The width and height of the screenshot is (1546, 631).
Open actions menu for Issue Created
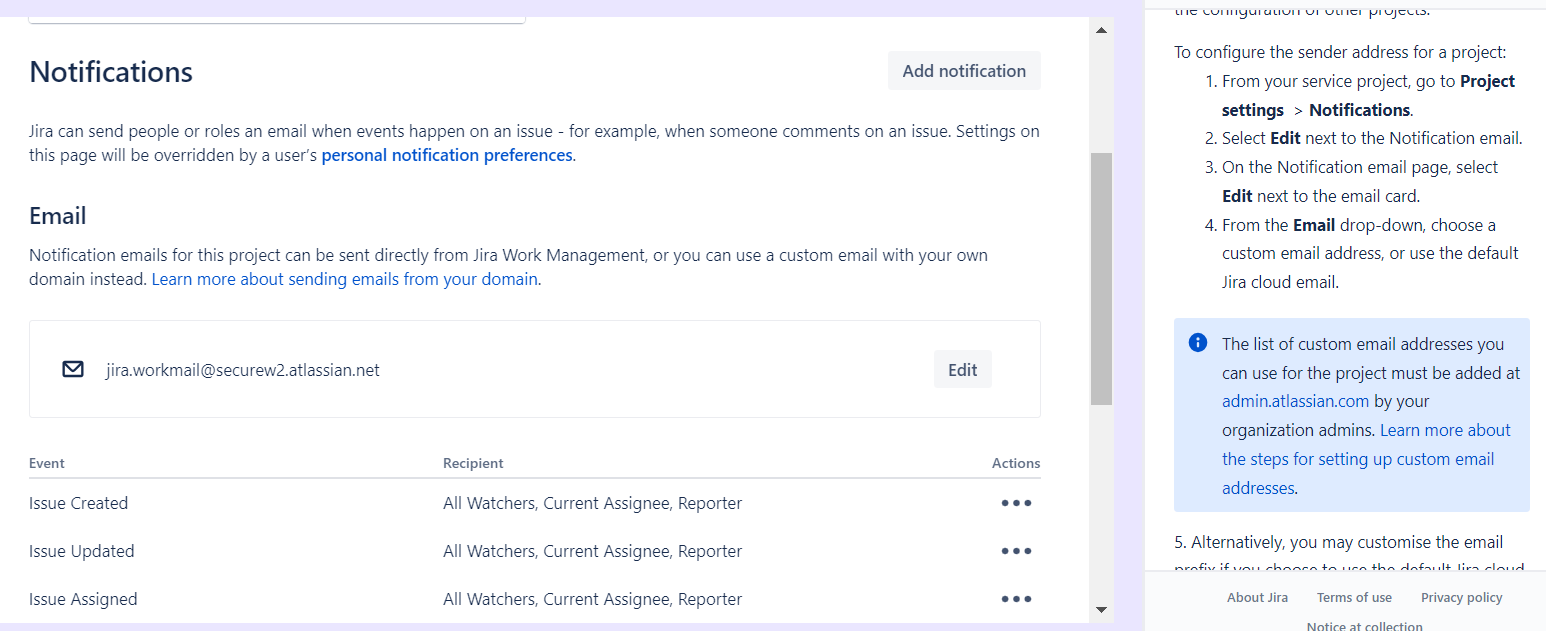click(1016, 503)
